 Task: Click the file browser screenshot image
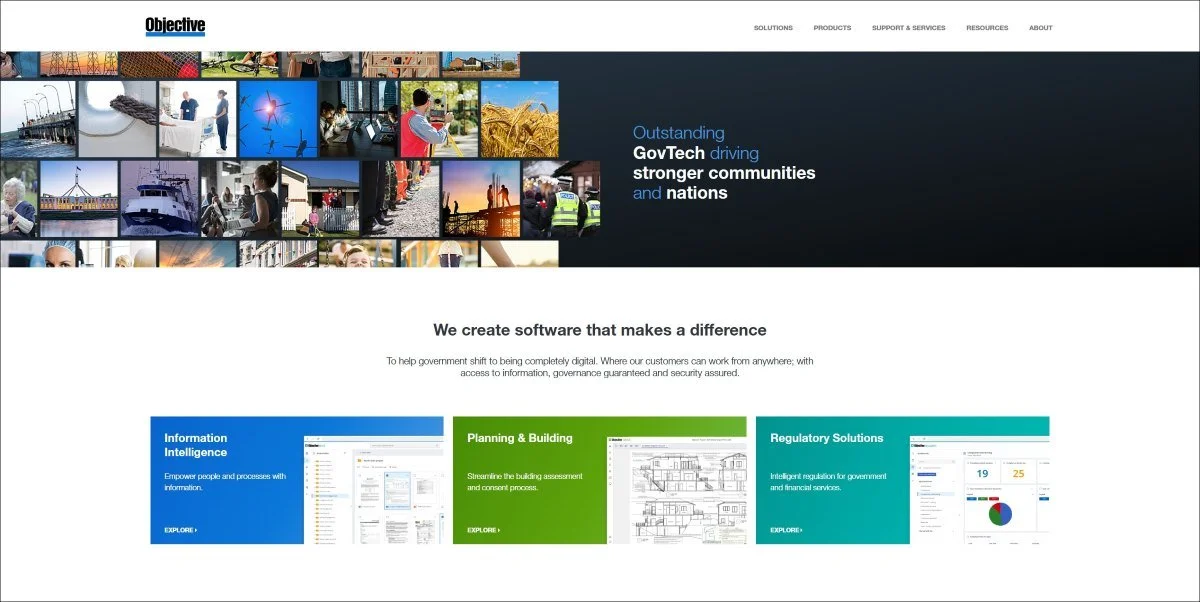[373, 490]
